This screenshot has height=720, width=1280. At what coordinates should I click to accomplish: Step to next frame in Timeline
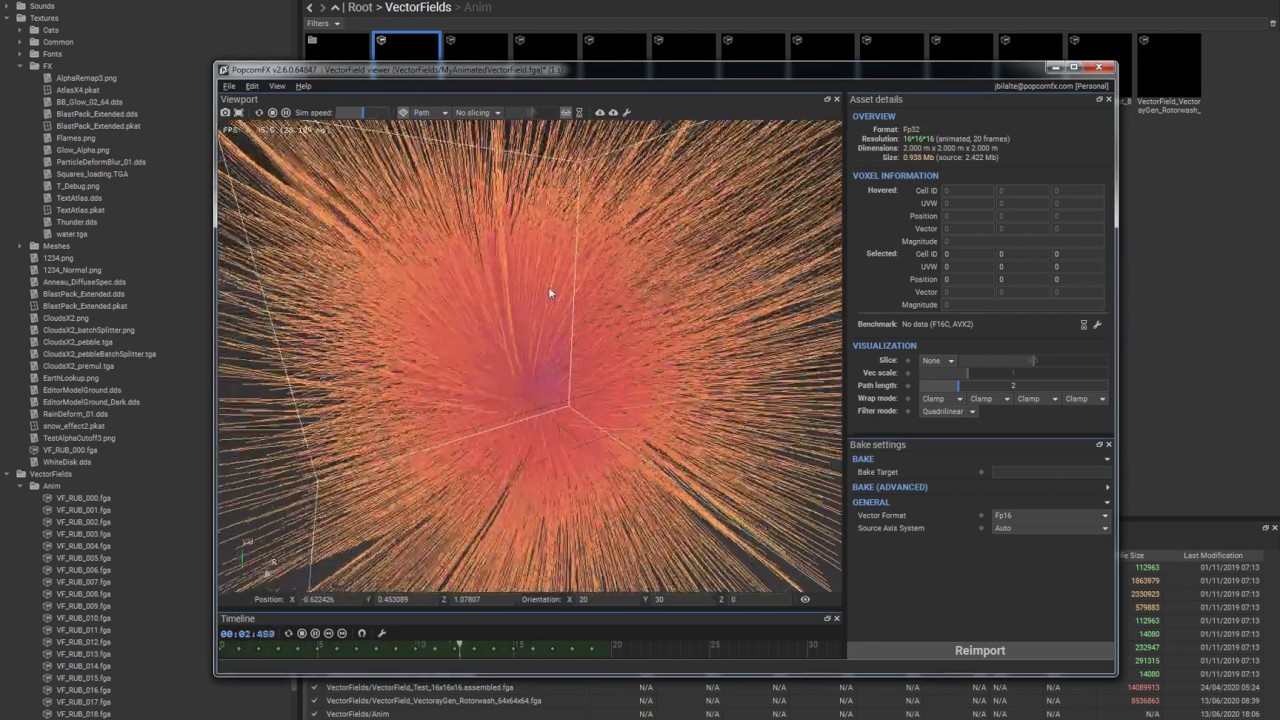(342, 633)
